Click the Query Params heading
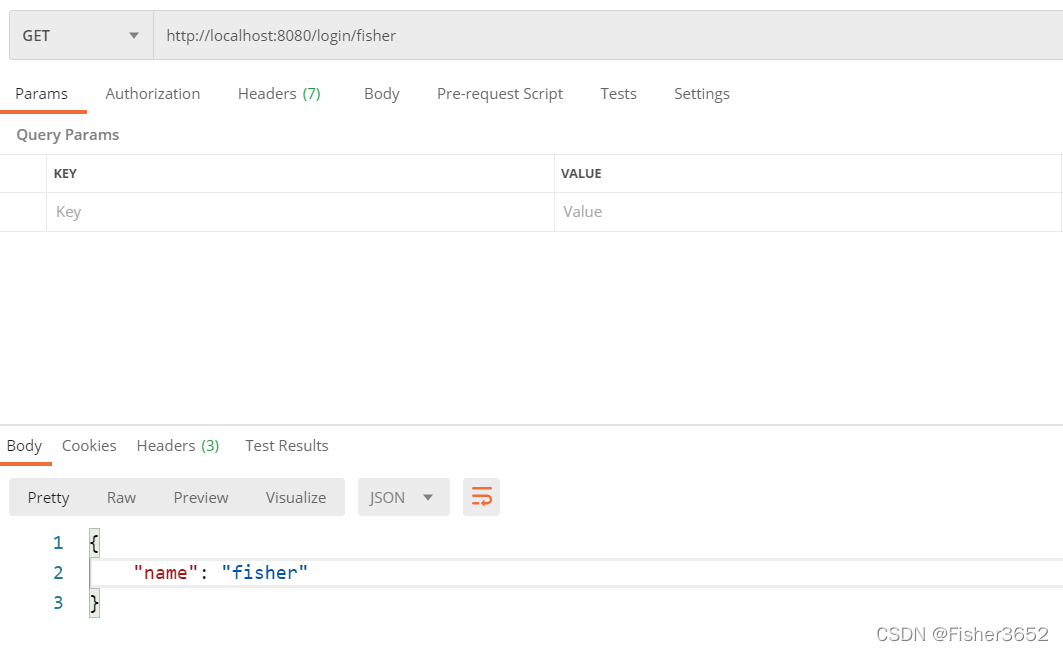This screenshot has height=651, width=1063. (x=68, y=134)
